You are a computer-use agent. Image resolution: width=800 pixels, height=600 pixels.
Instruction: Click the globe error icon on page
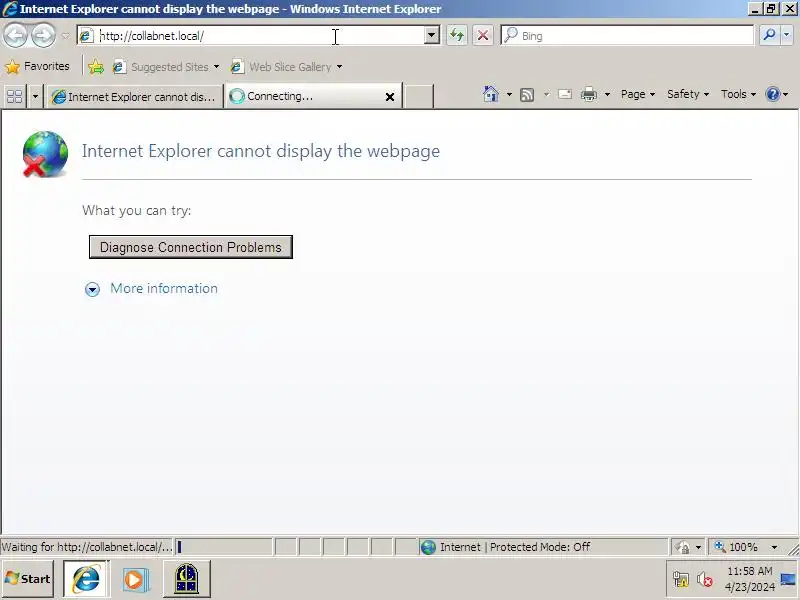point(45,154)
